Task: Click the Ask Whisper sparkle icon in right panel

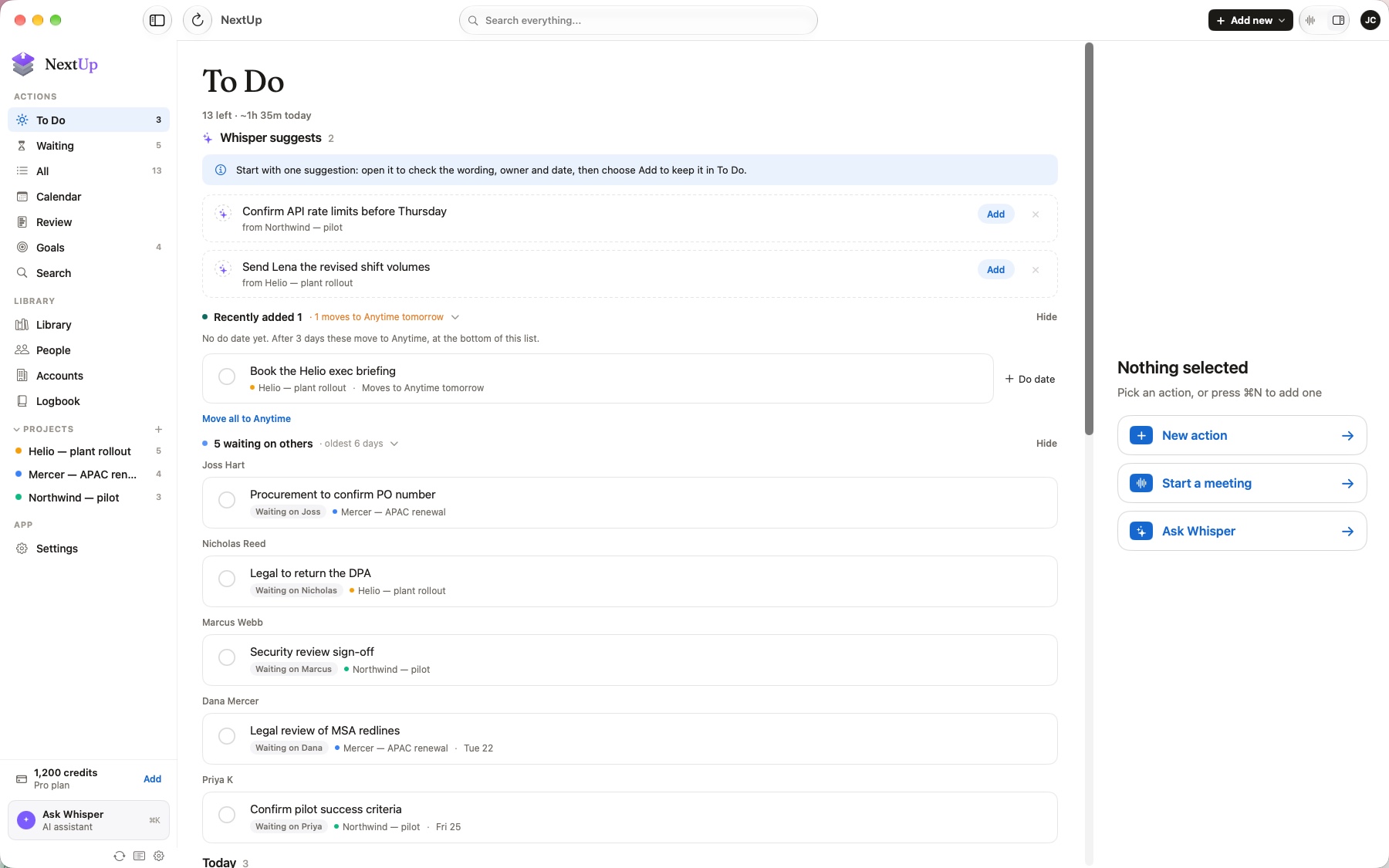Action: 1141,531
